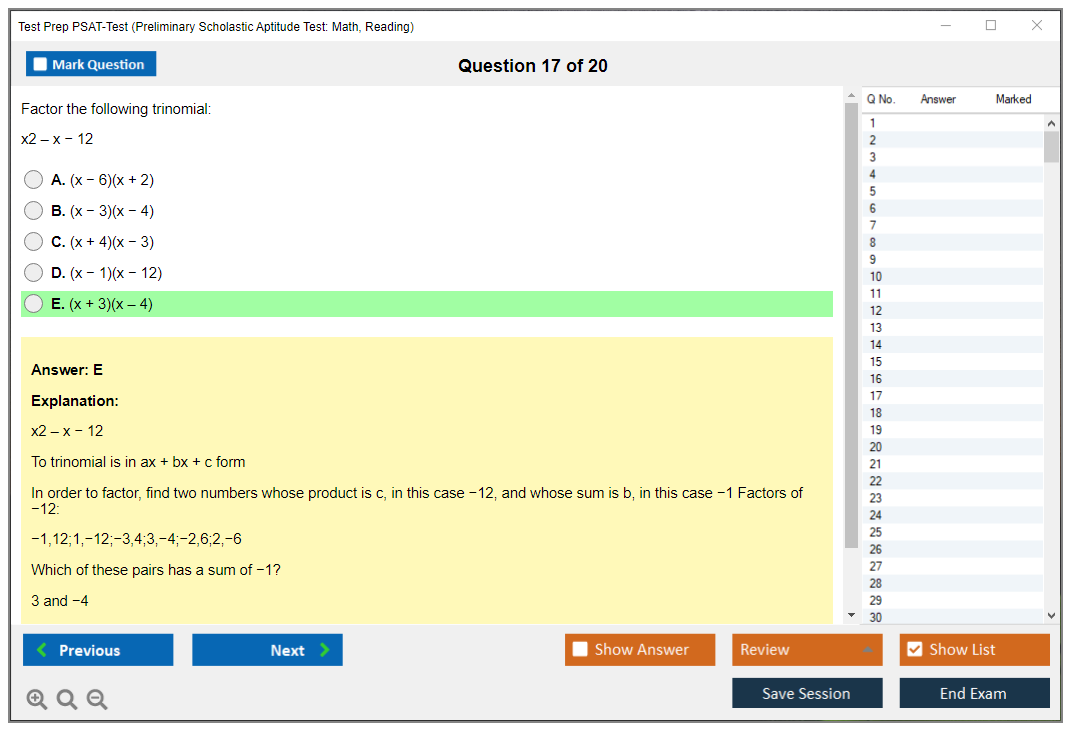1075x735 pixels.
Task: Open the Review dropdown menu
Action: coord(806,650)
